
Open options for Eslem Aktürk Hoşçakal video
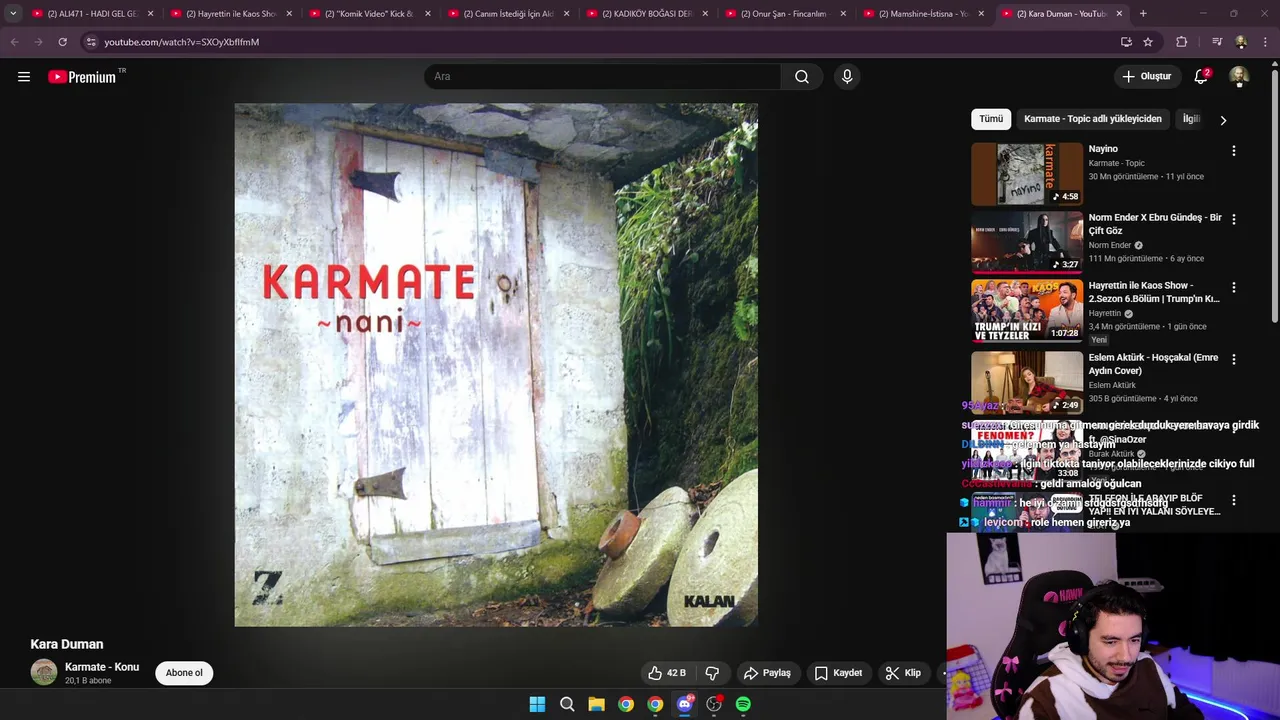pyautogui.click(x=1233, y=359)
